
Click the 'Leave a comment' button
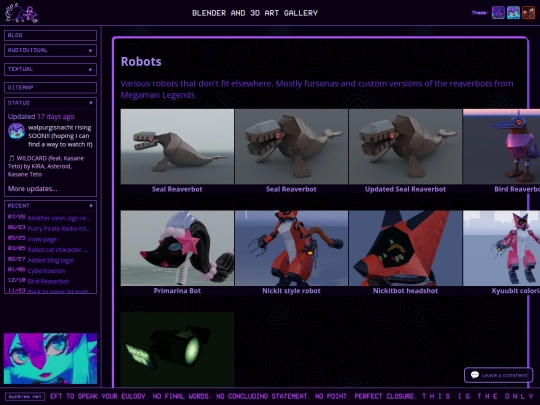(x=499, y=375)
